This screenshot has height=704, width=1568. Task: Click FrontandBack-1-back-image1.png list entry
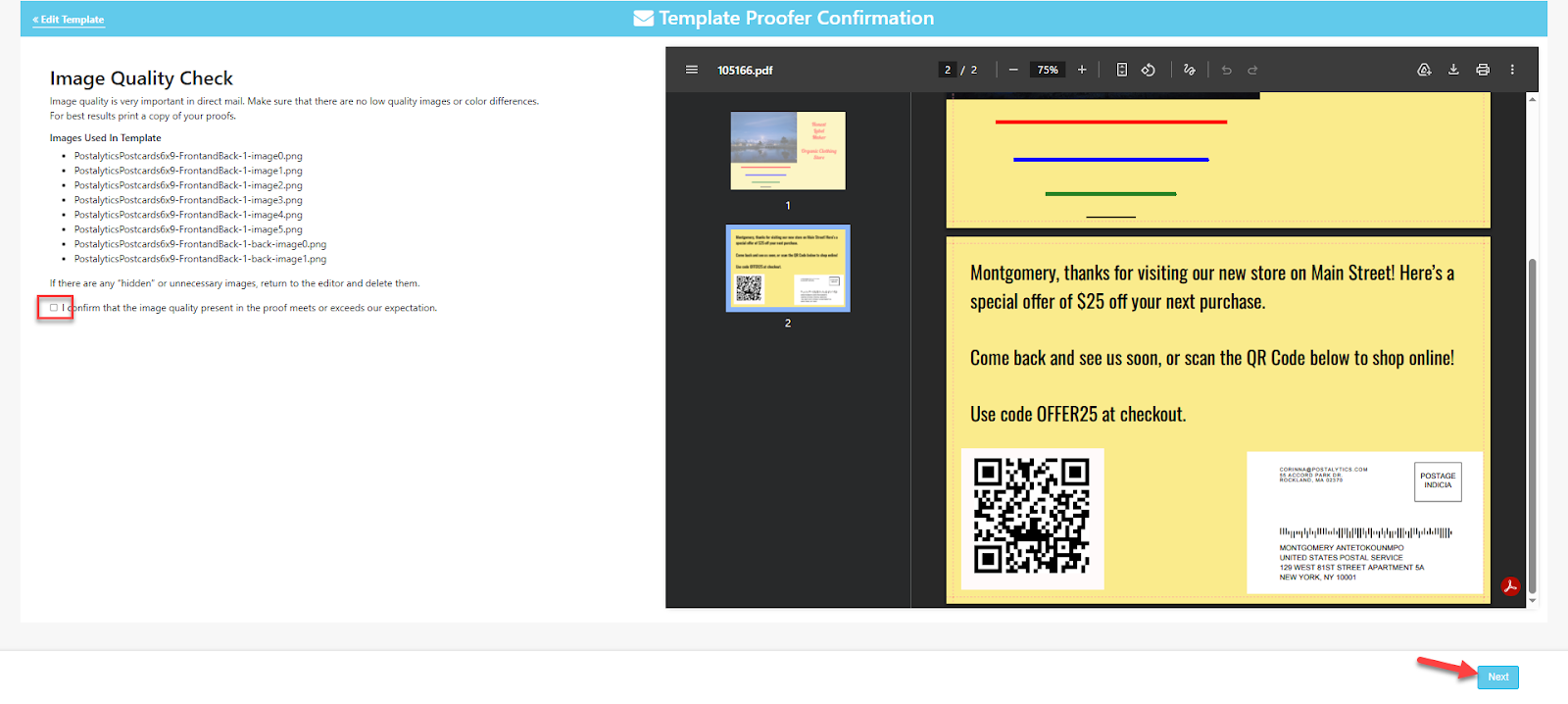pos(200,259)
